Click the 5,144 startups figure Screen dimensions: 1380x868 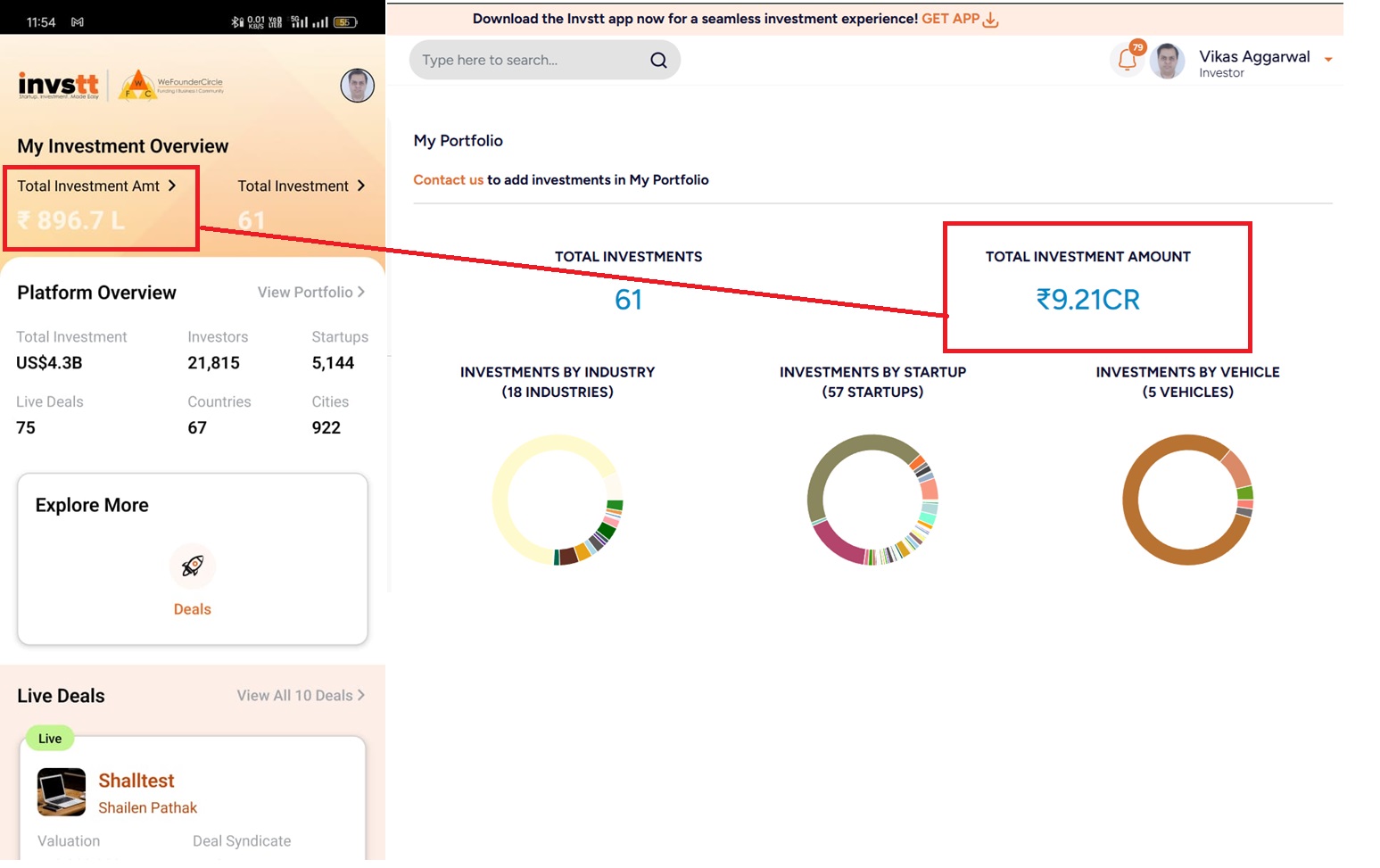pos(333,363)
